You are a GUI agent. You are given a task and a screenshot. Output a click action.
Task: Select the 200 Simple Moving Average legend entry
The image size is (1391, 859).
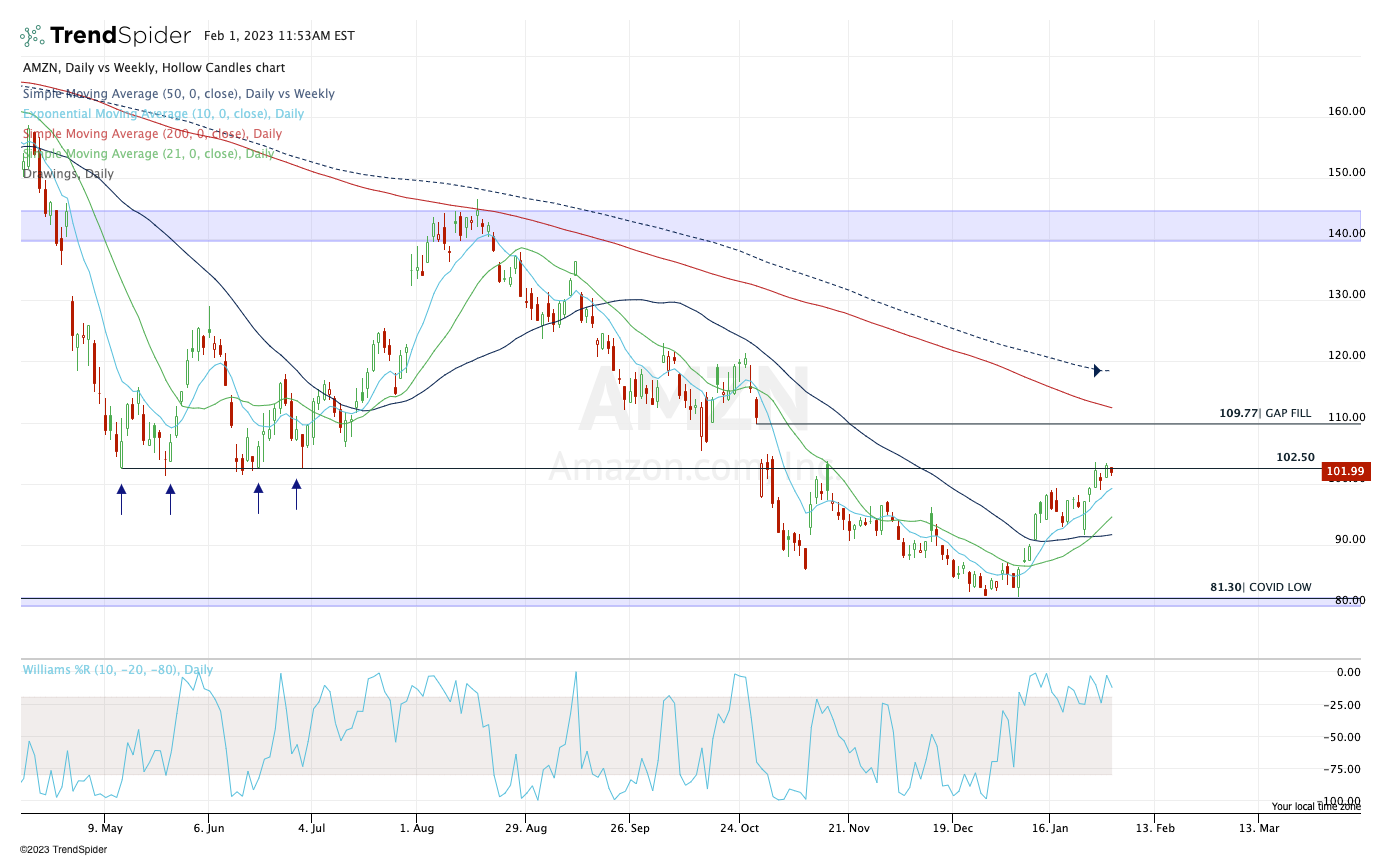(152, 134)
